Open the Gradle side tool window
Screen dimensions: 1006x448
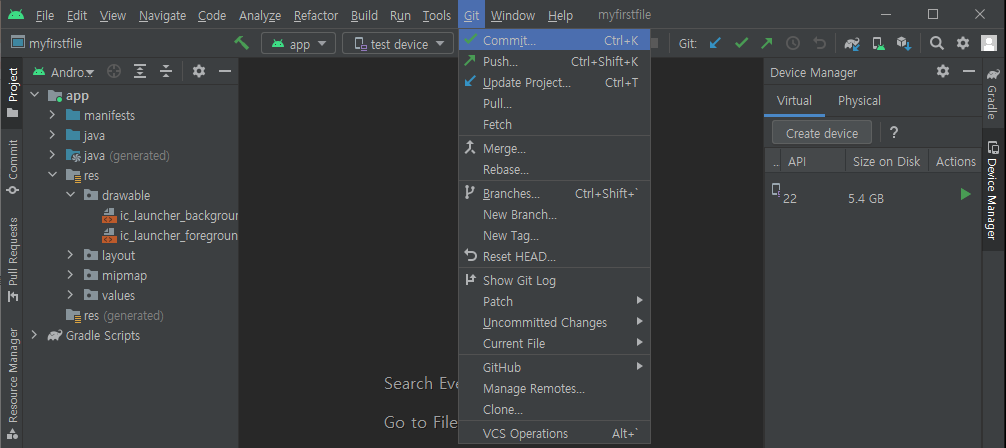[x=992, y=92]
